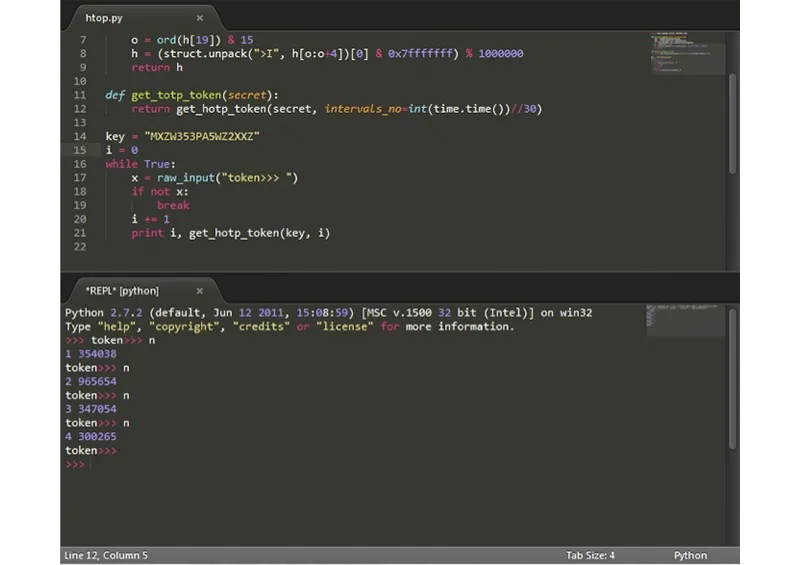Click the Python 2.7.2 version banner line
The image size is (800, 565).
[329, 312]
